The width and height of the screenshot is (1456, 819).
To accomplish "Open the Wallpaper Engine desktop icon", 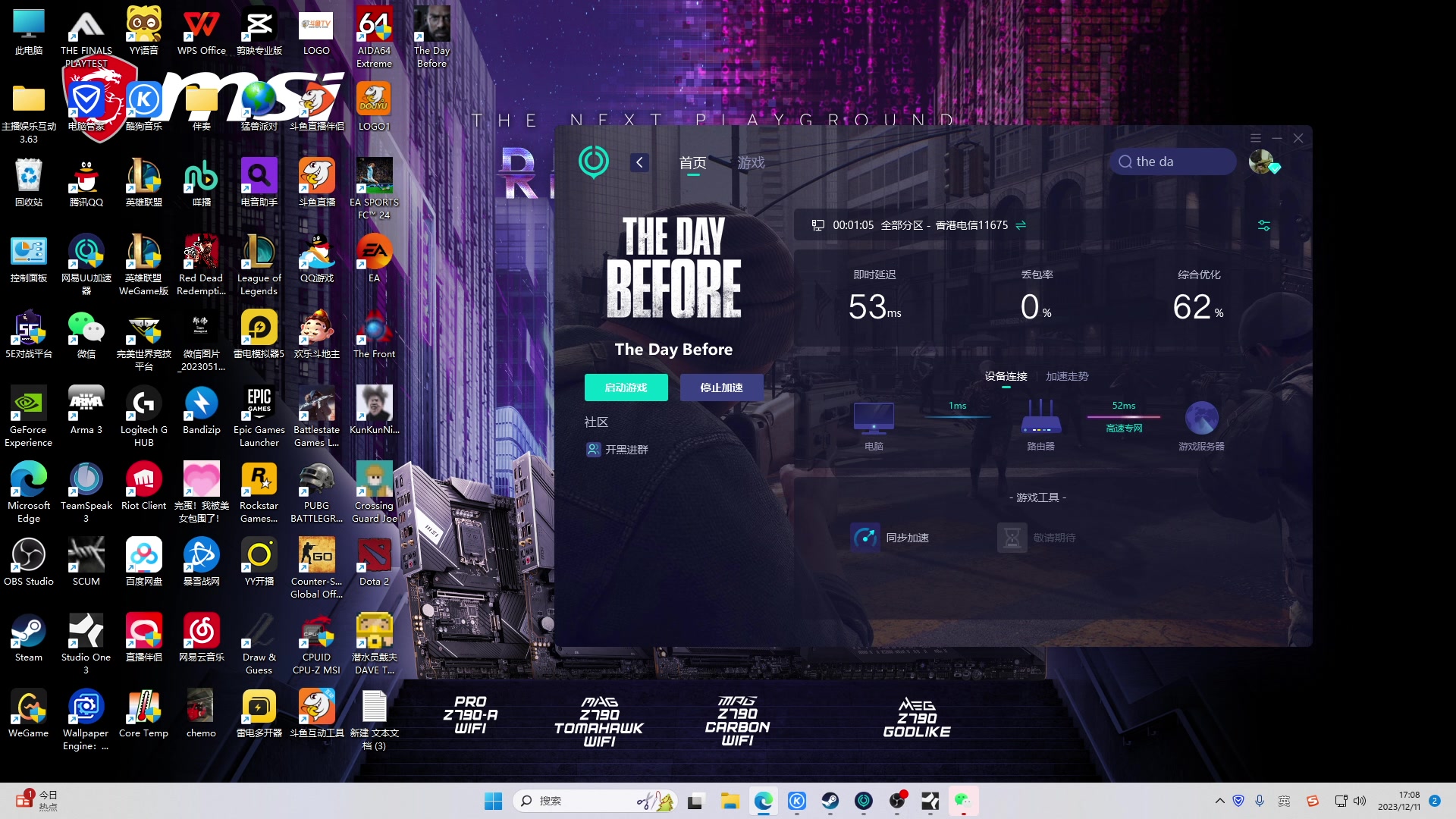I will tap(86, 720).
